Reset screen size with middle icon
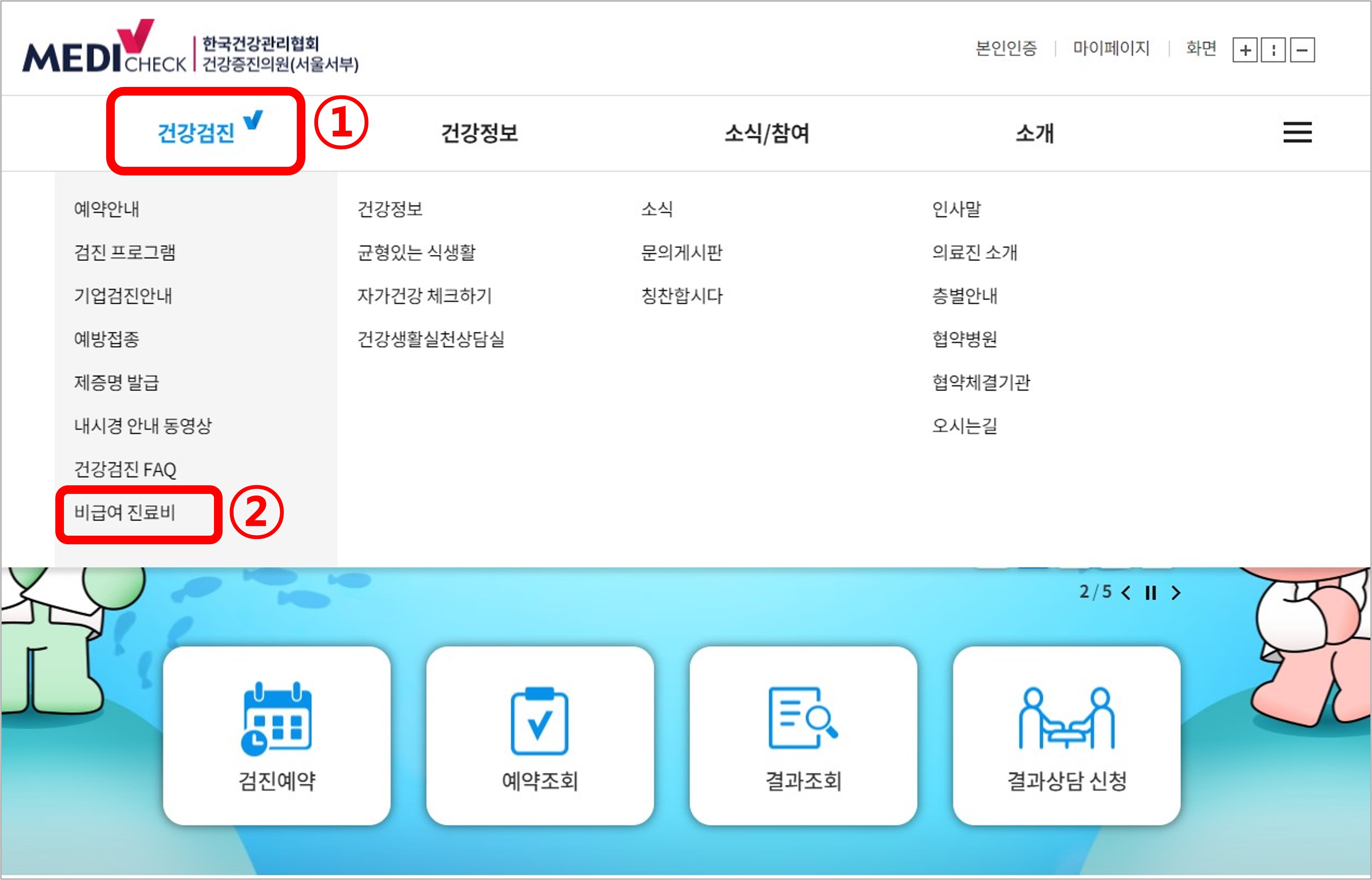 point(1273,50)
